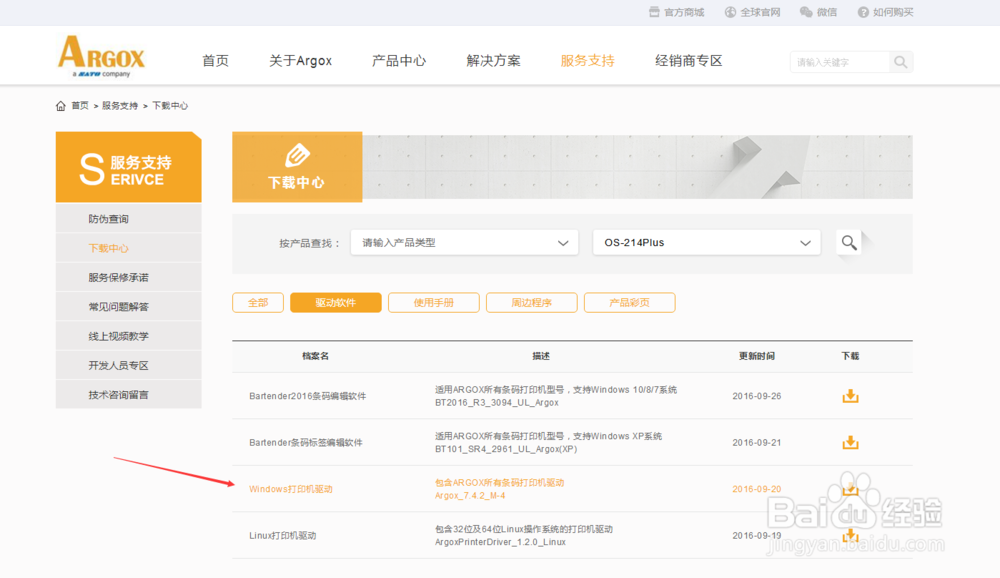Select the 使用手册 filter tab
Screen dimensions: 1000x578
[434, 302]
